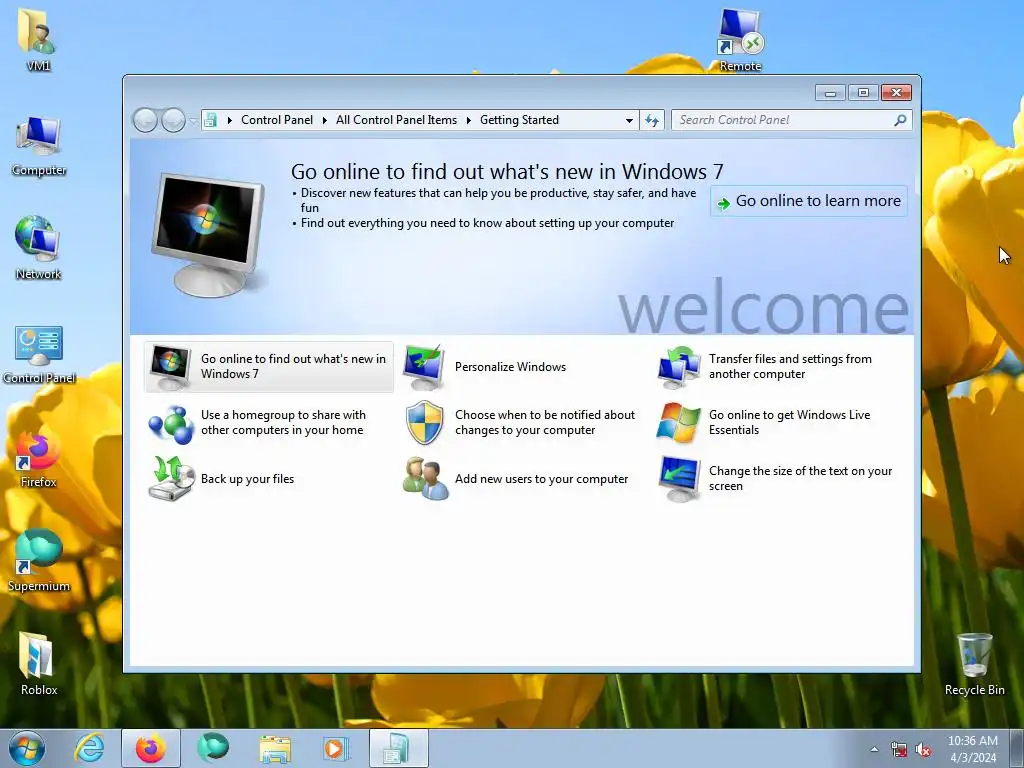Click the search magnifier icon
The image size is (1024, 768).
tap(901, 120)
